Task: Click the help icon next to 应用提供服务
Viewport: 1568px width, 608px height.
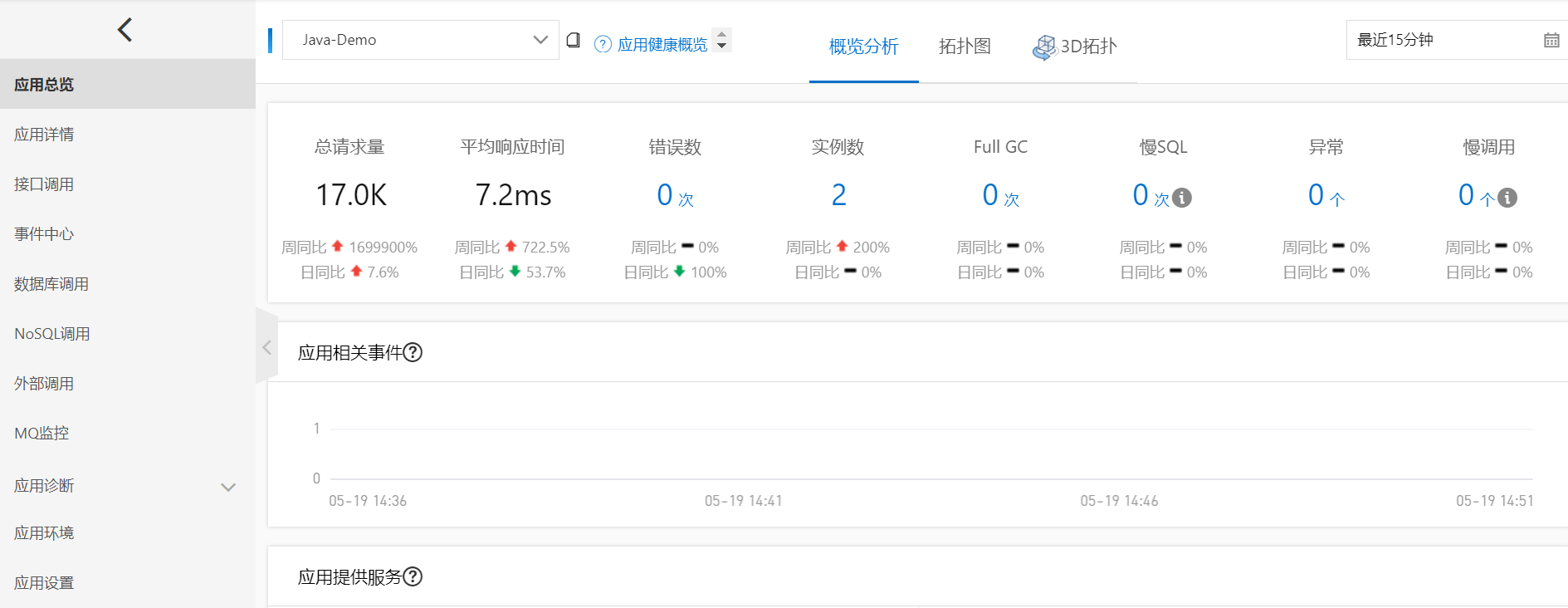Action: [x=413, y=576]
